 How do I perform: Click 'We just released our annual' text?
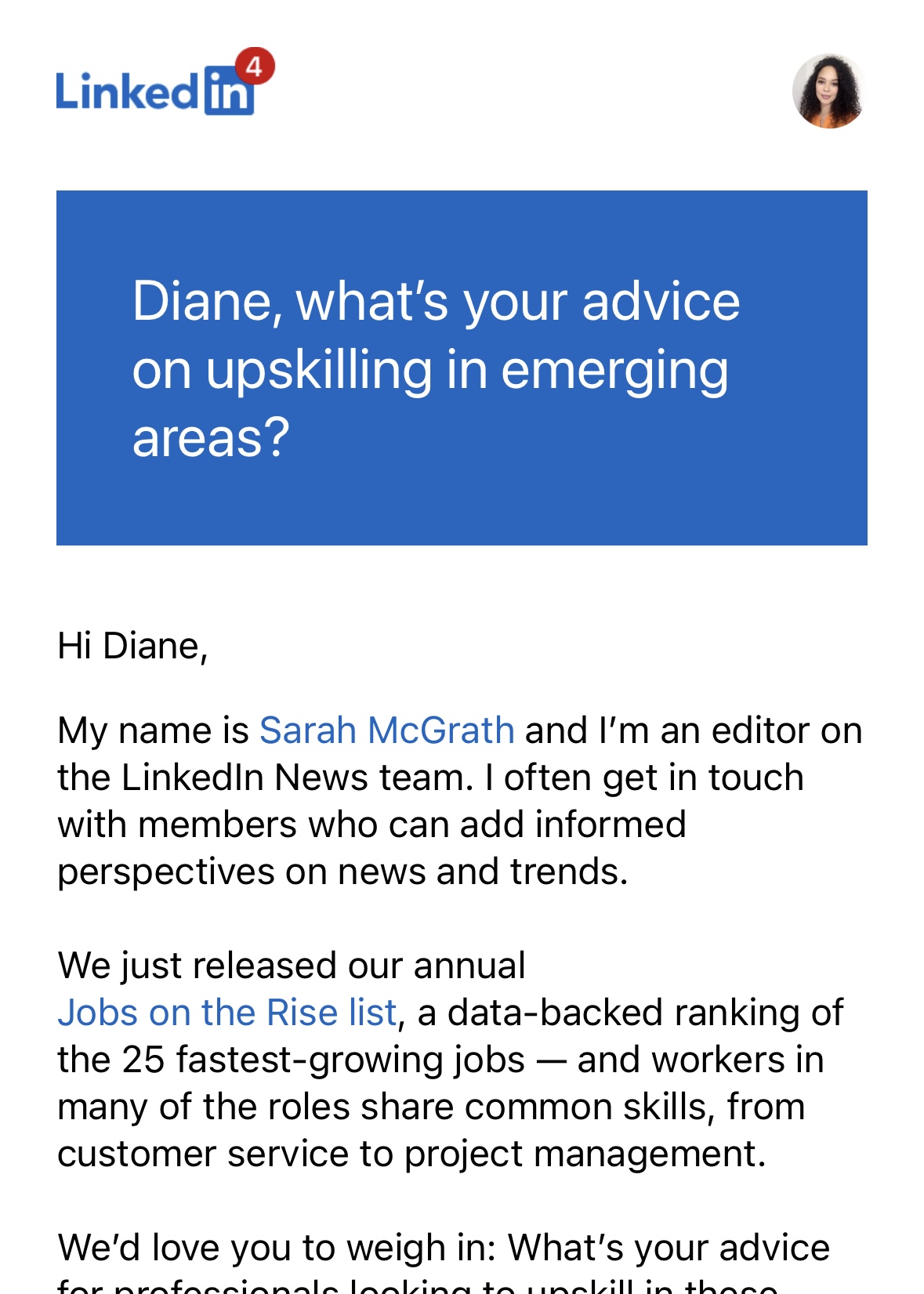[x=292, y=966]
